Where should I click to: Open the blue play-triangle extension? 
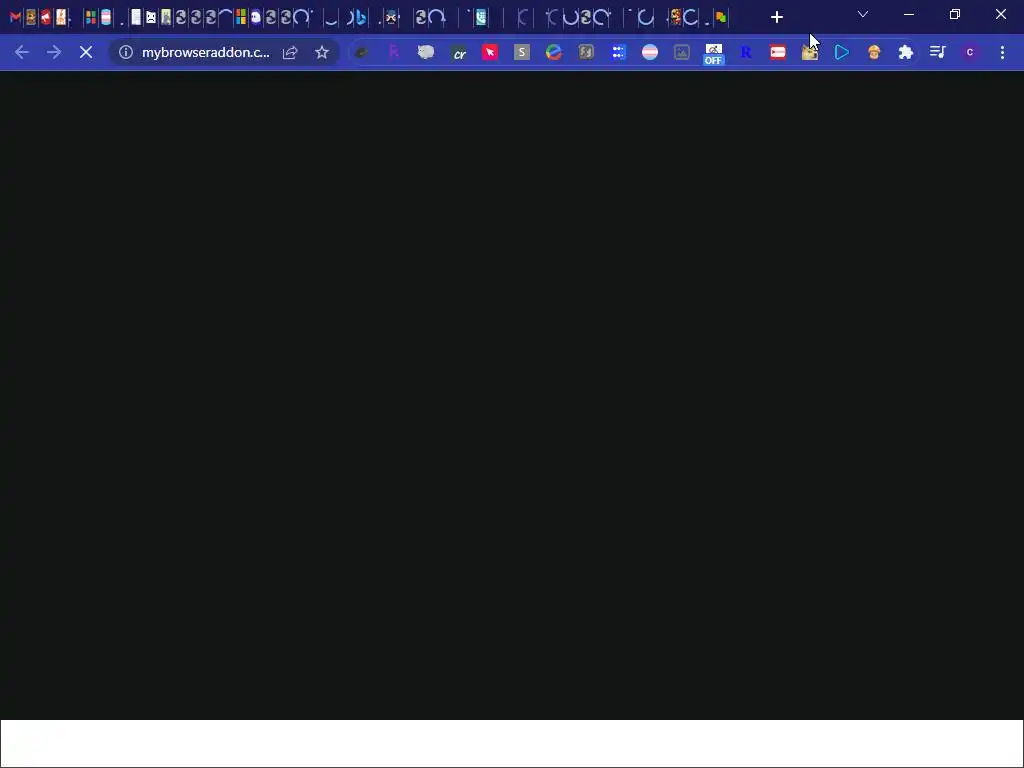(842, 52)
